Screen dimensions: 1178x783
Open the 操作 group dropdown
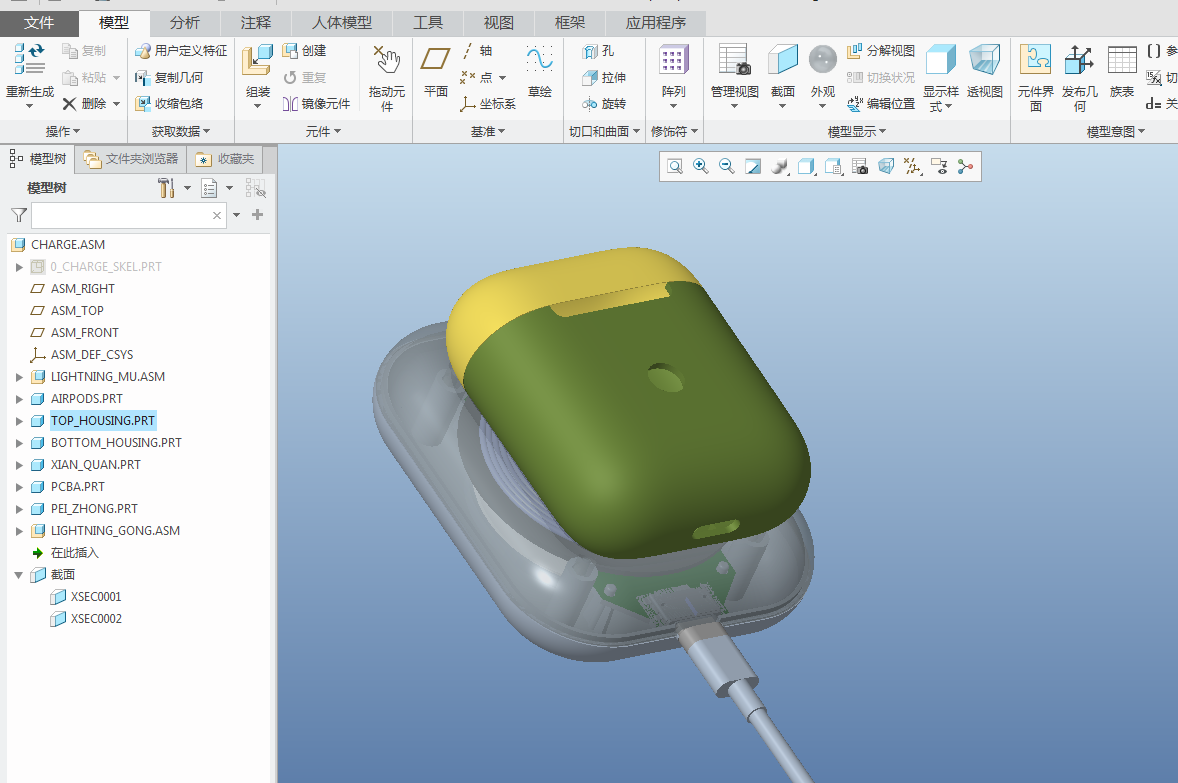pyautogui.click(x=62, y=132)
